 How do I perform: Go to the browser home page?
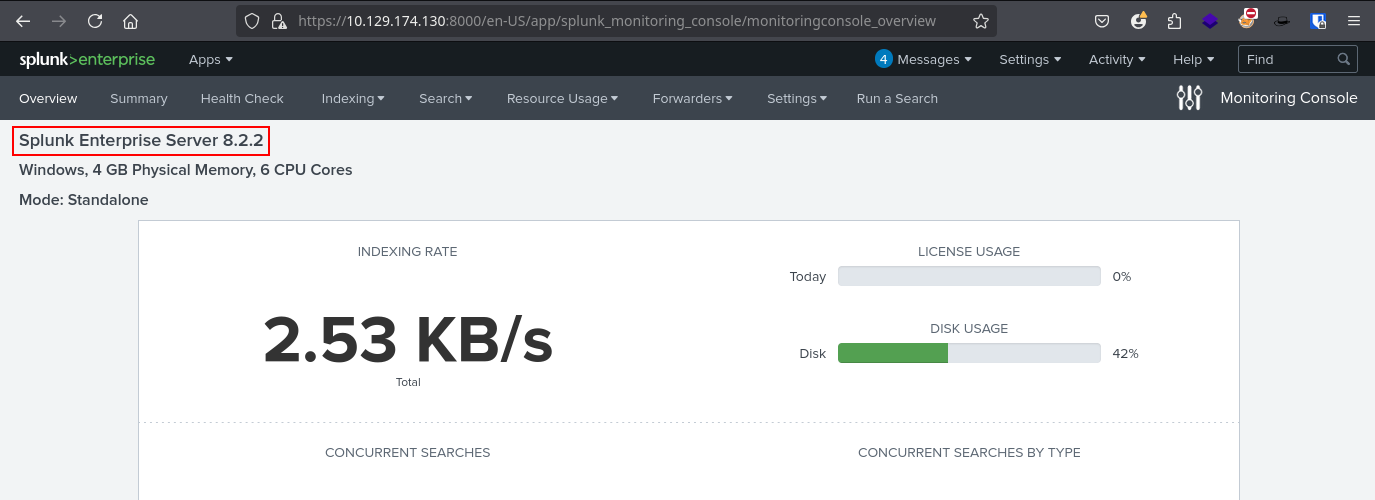[x=130, y=20]
